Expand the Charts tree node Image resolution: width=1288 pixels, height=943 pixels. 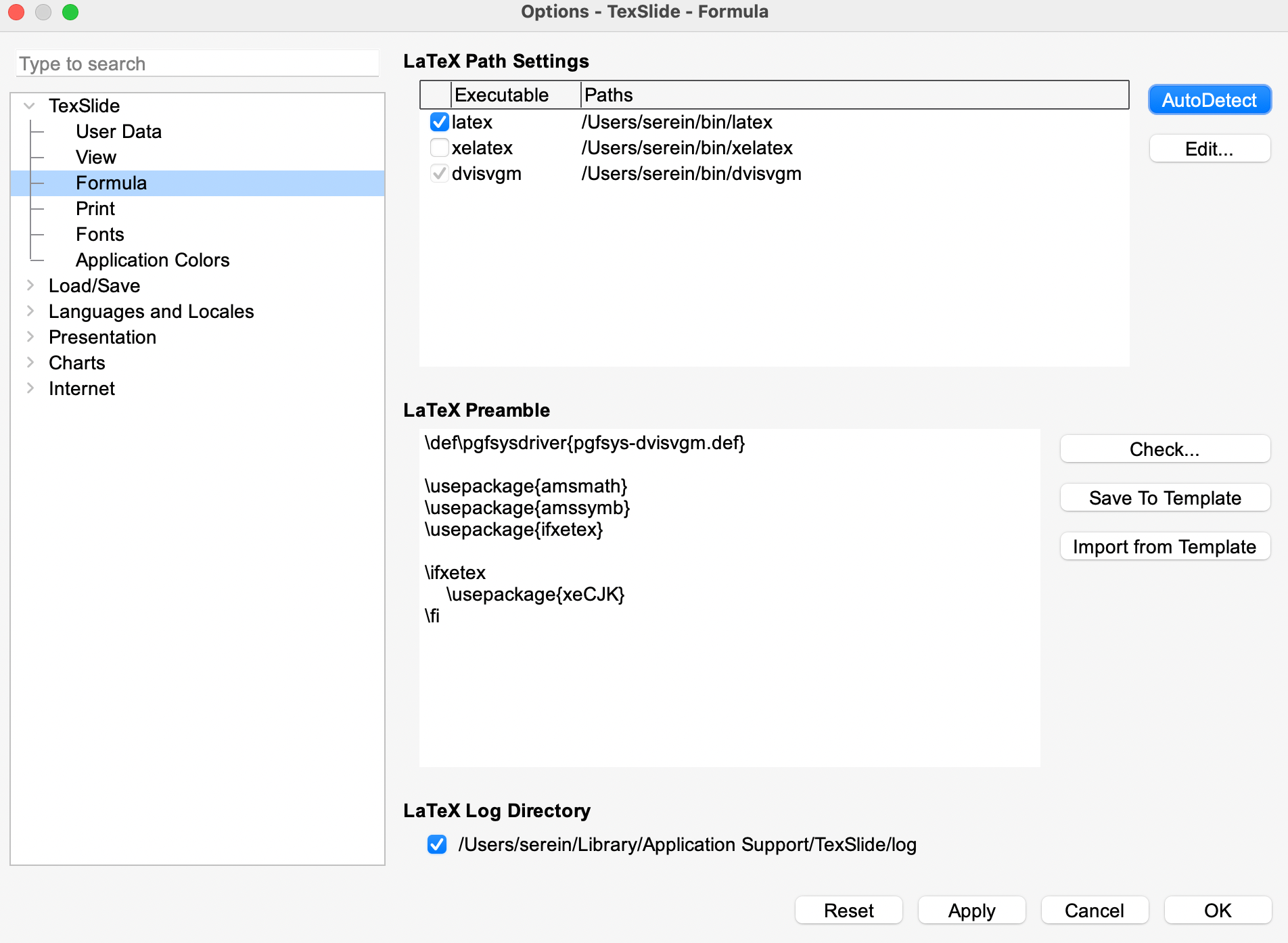[x=30, y=363]
